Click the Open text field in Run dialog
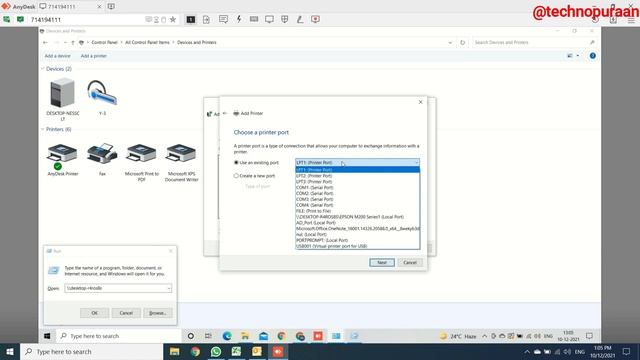The height and width of the screenshot is (360, 640). coord(116,288)
